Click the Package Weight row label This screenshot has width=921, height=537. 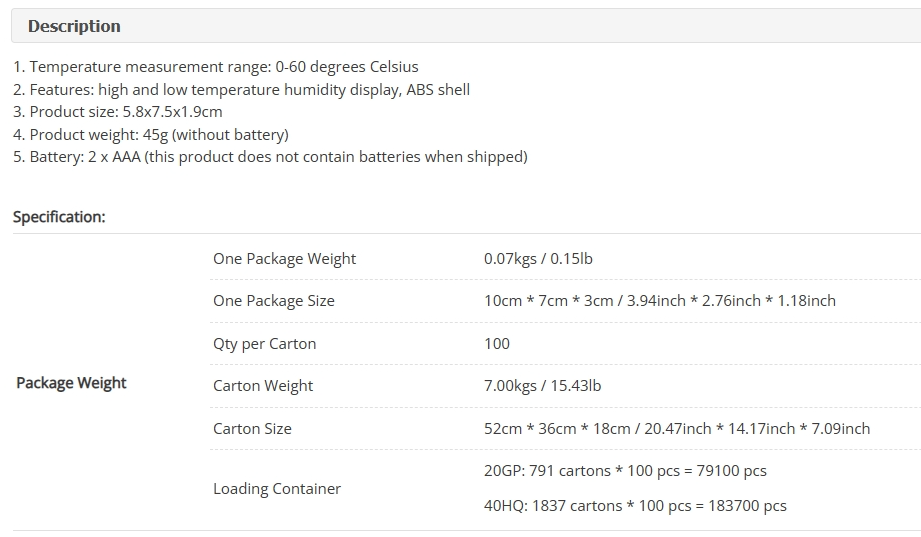71,383
